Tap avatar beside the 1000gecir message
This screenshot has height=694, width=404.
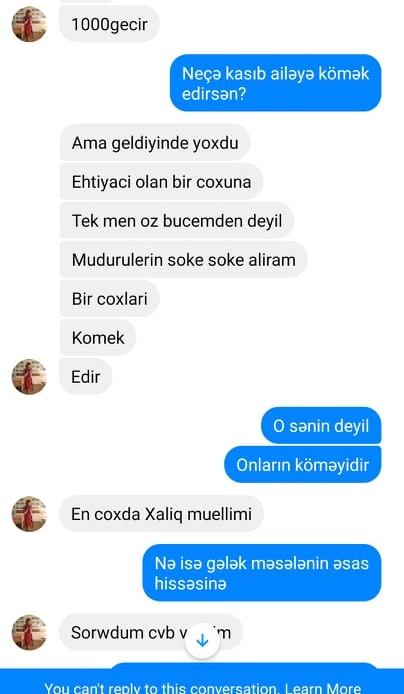[x=29, y=24]
